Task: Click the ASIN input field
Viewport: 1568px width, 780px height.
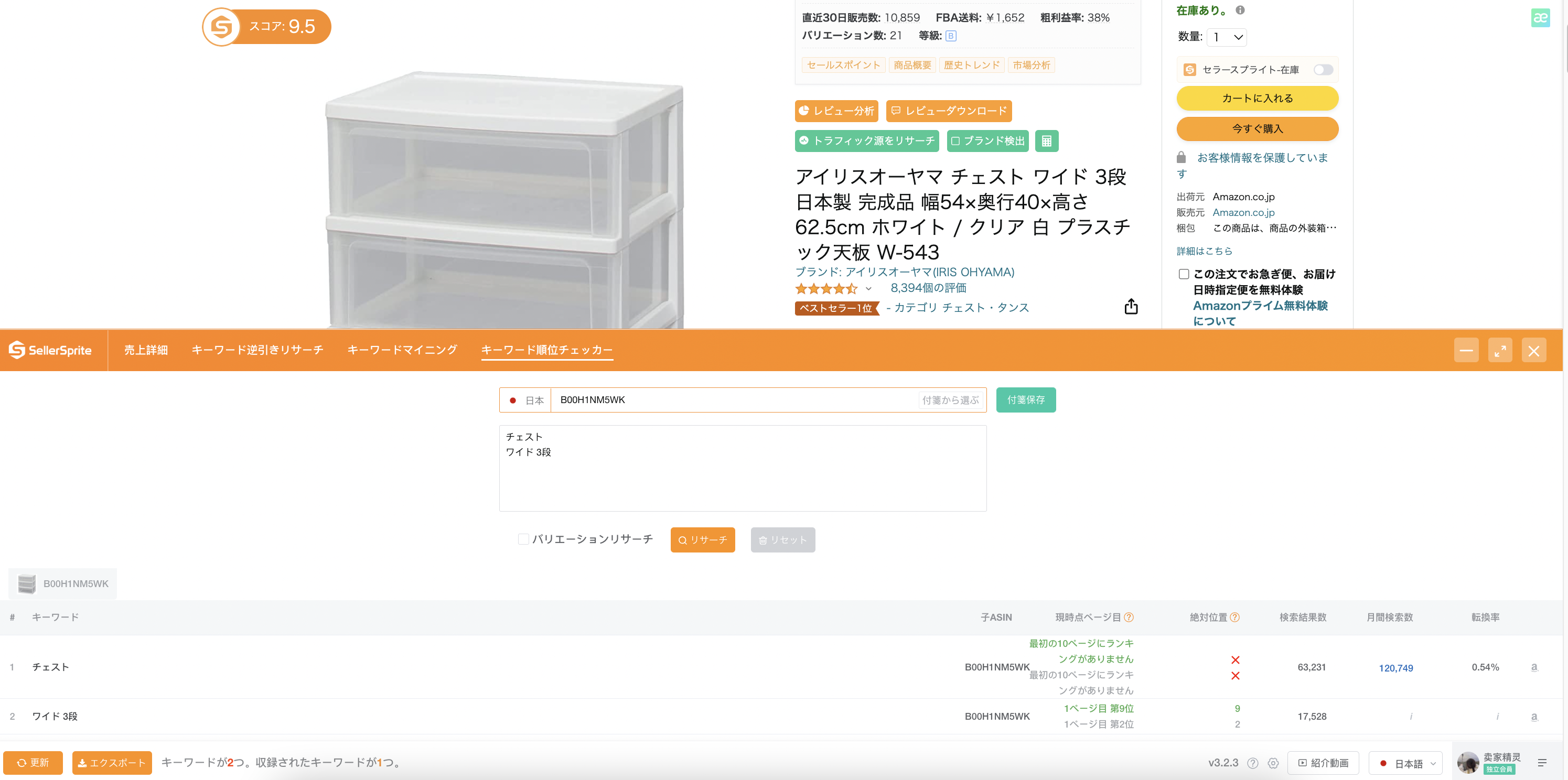Action: (734, 400)
